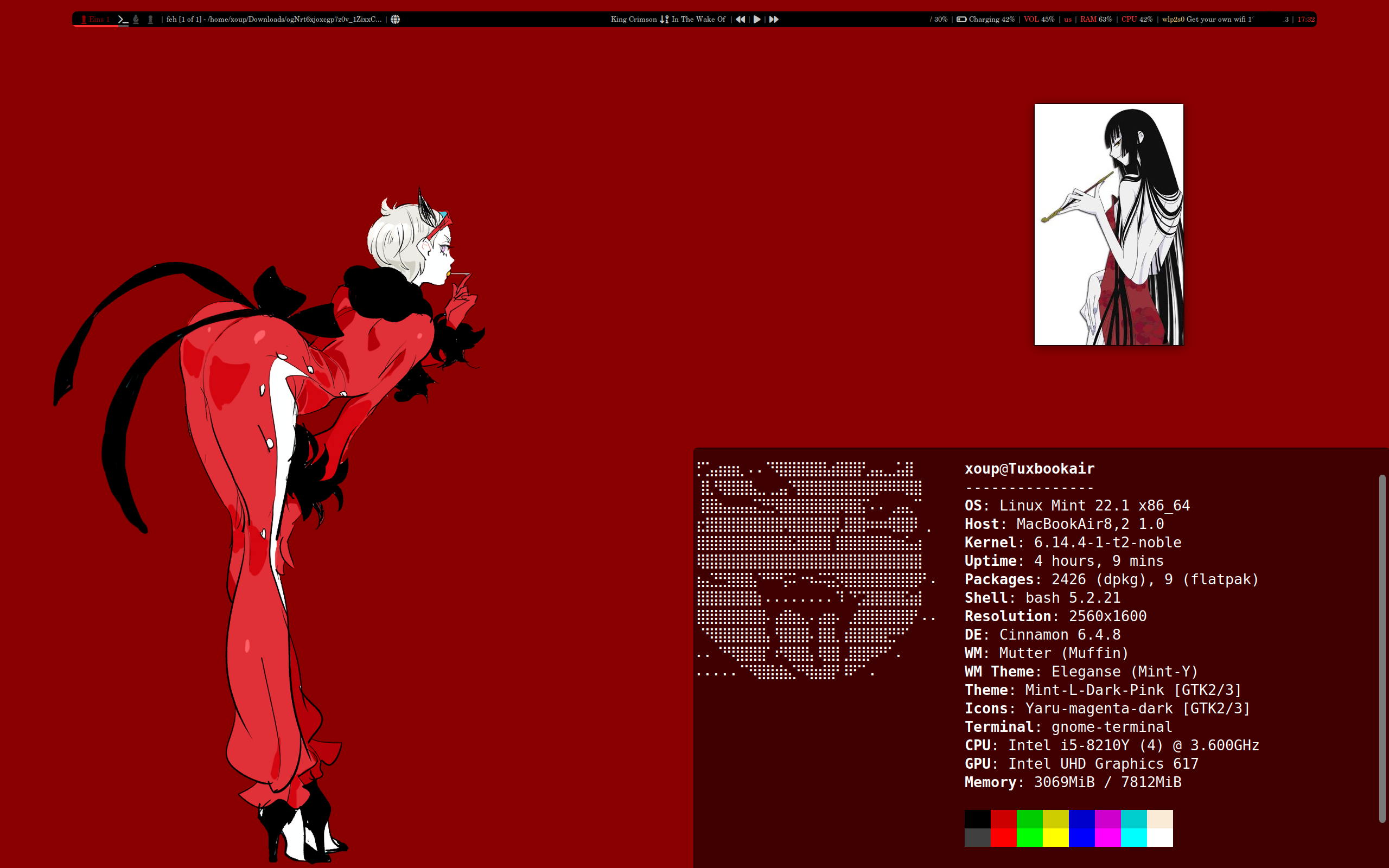The image size is (1389, 868).
Task: Click the OS: Linux Mint 22.1 line
Action: pyautogui.click(x=1078, y=505)
